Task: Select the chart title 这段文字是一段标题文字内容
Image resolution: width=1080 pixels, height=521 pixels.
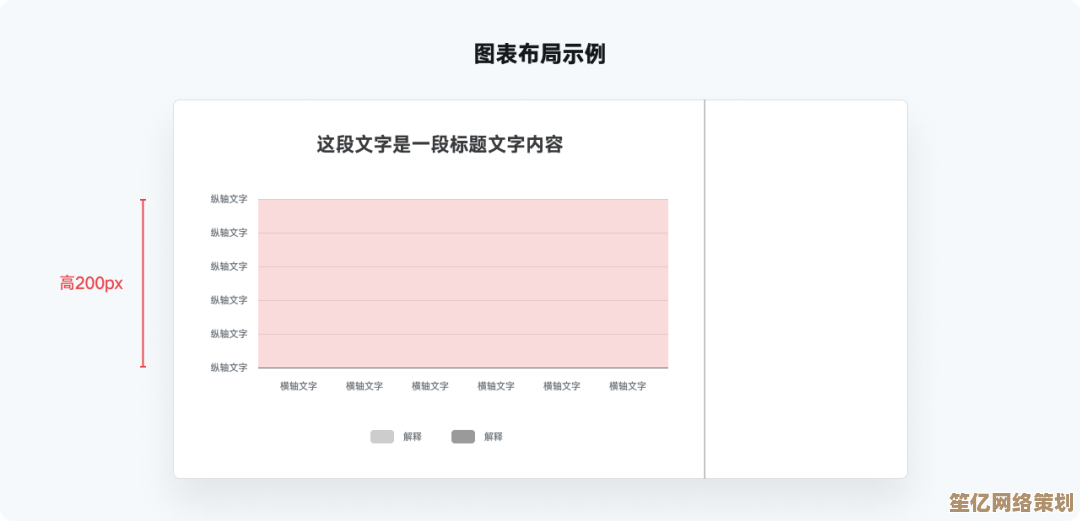Action: (x=440, y=145)
